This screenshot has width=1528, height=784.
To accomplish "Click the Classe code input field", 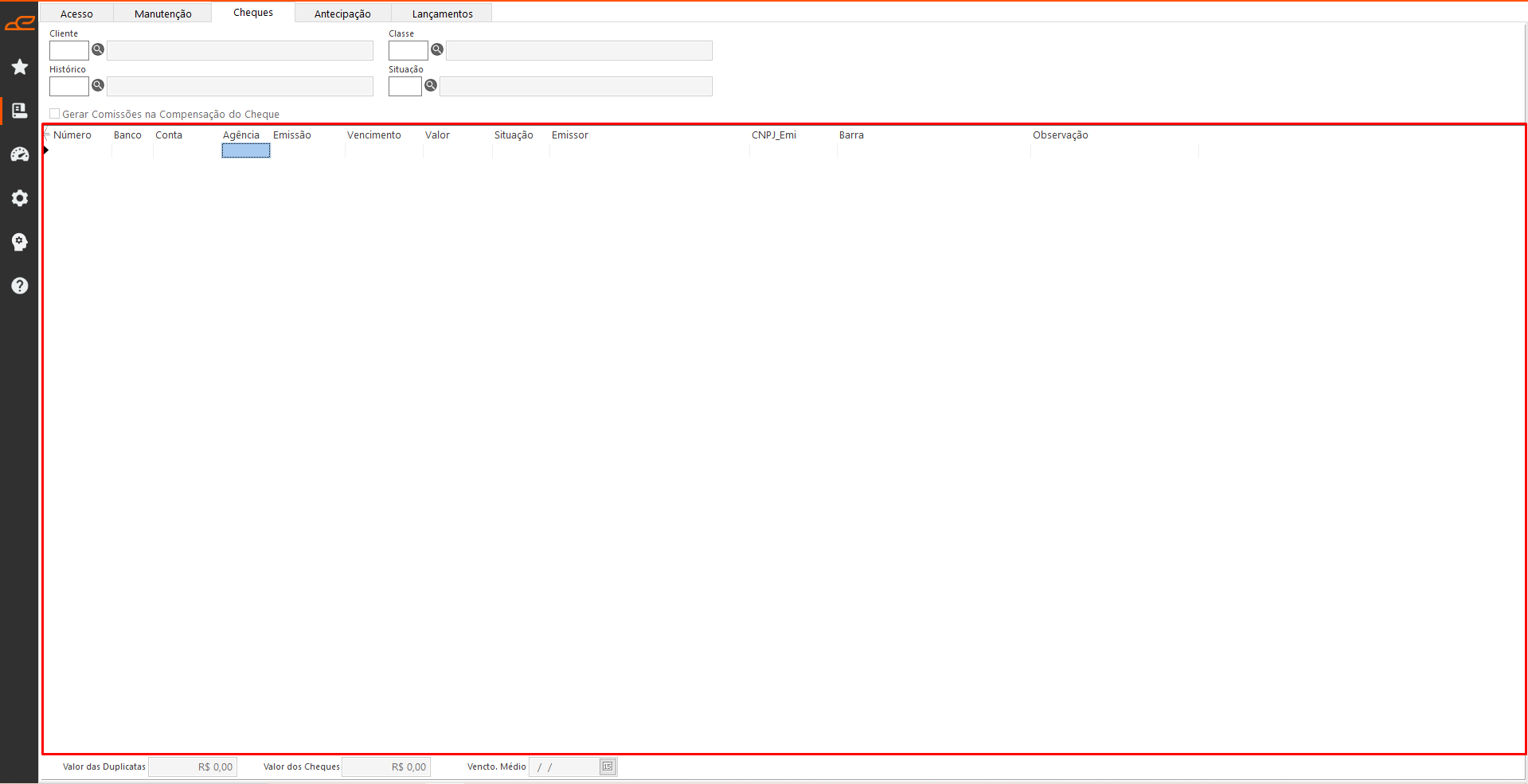I will click(x=408, y=50).
